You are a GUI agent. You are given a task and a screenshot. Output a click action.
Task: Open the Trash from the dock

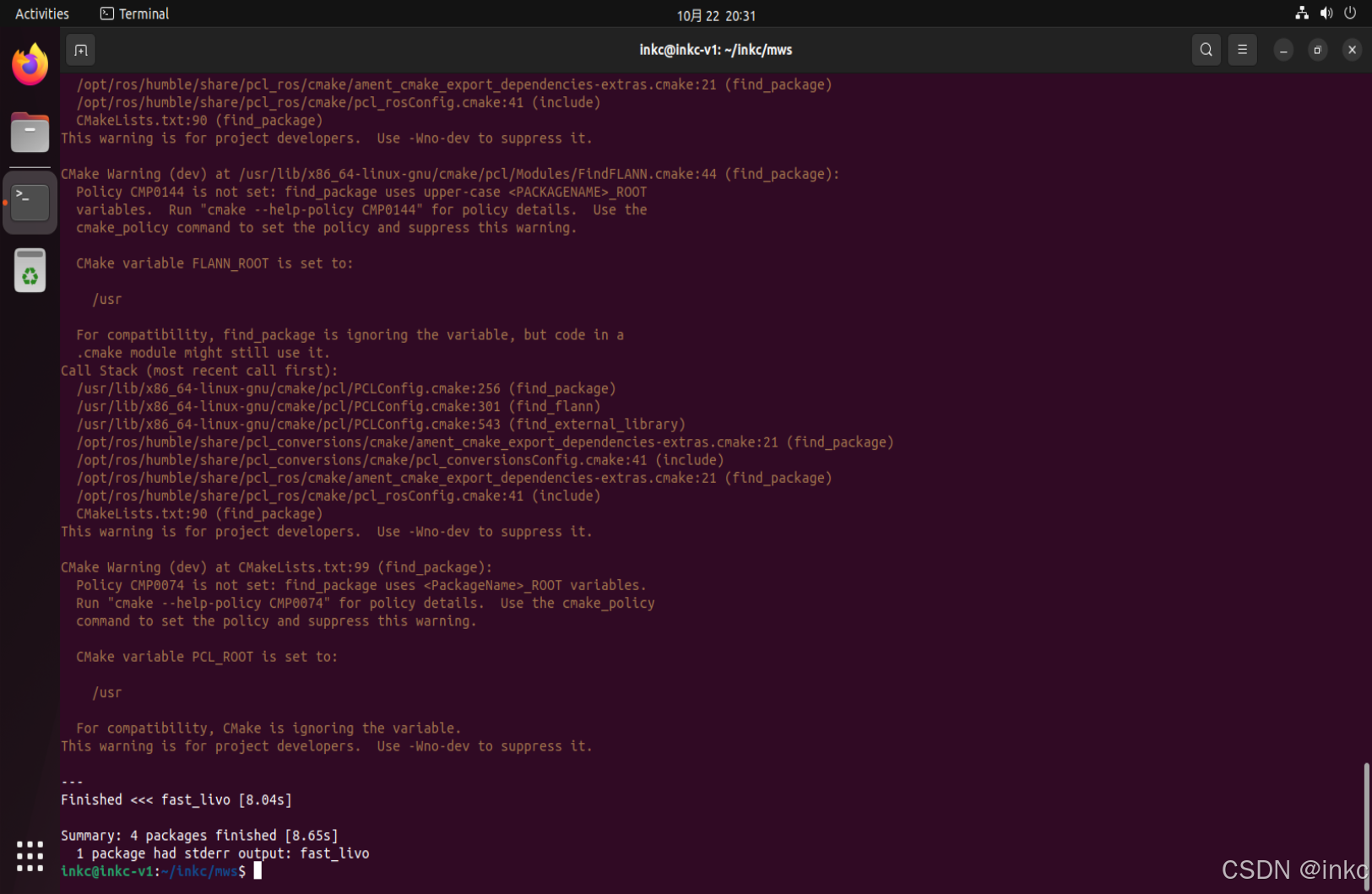(x=30, y=269)
